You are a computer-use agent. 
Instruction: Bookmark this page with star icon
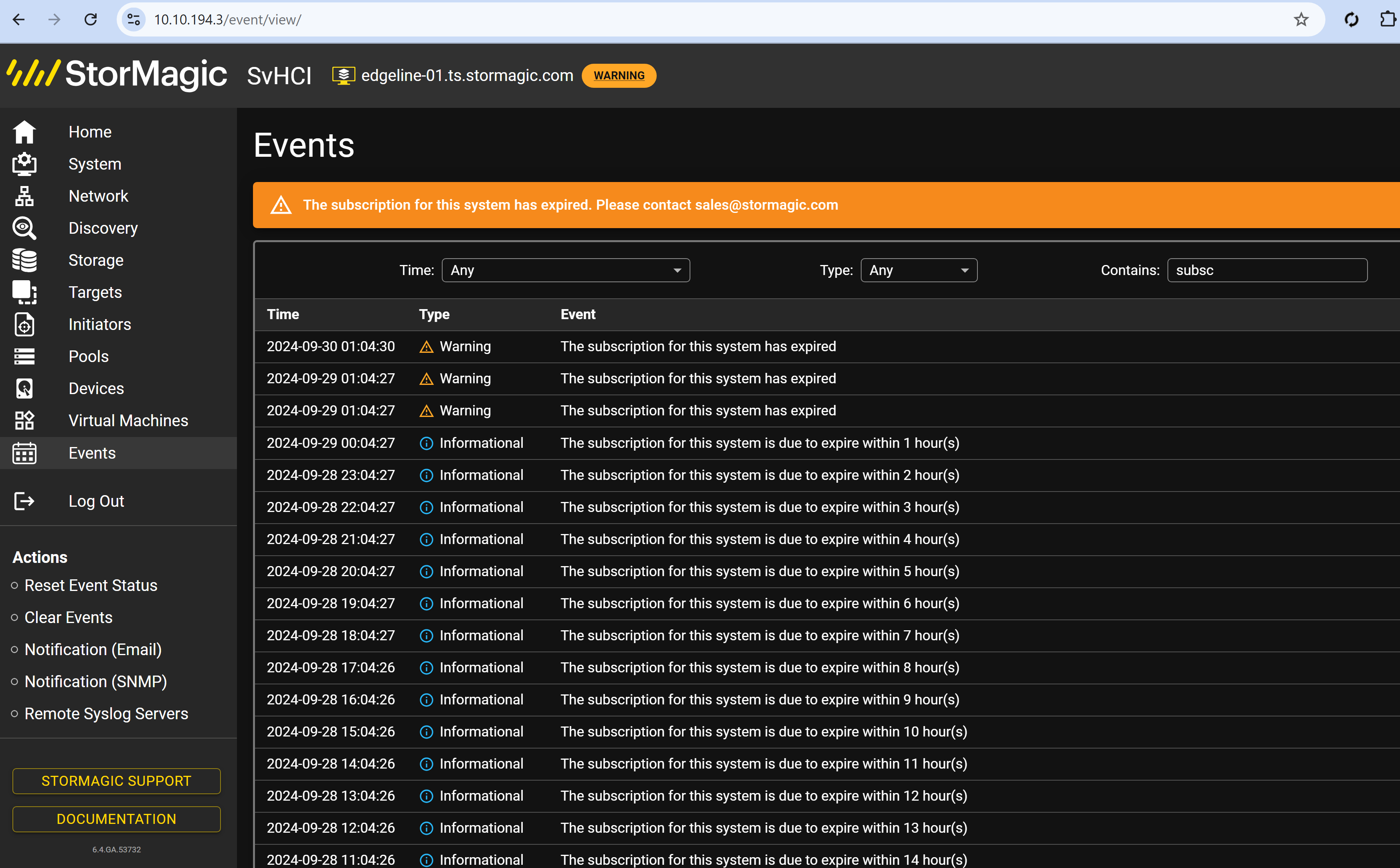[x=1301, y=20]
